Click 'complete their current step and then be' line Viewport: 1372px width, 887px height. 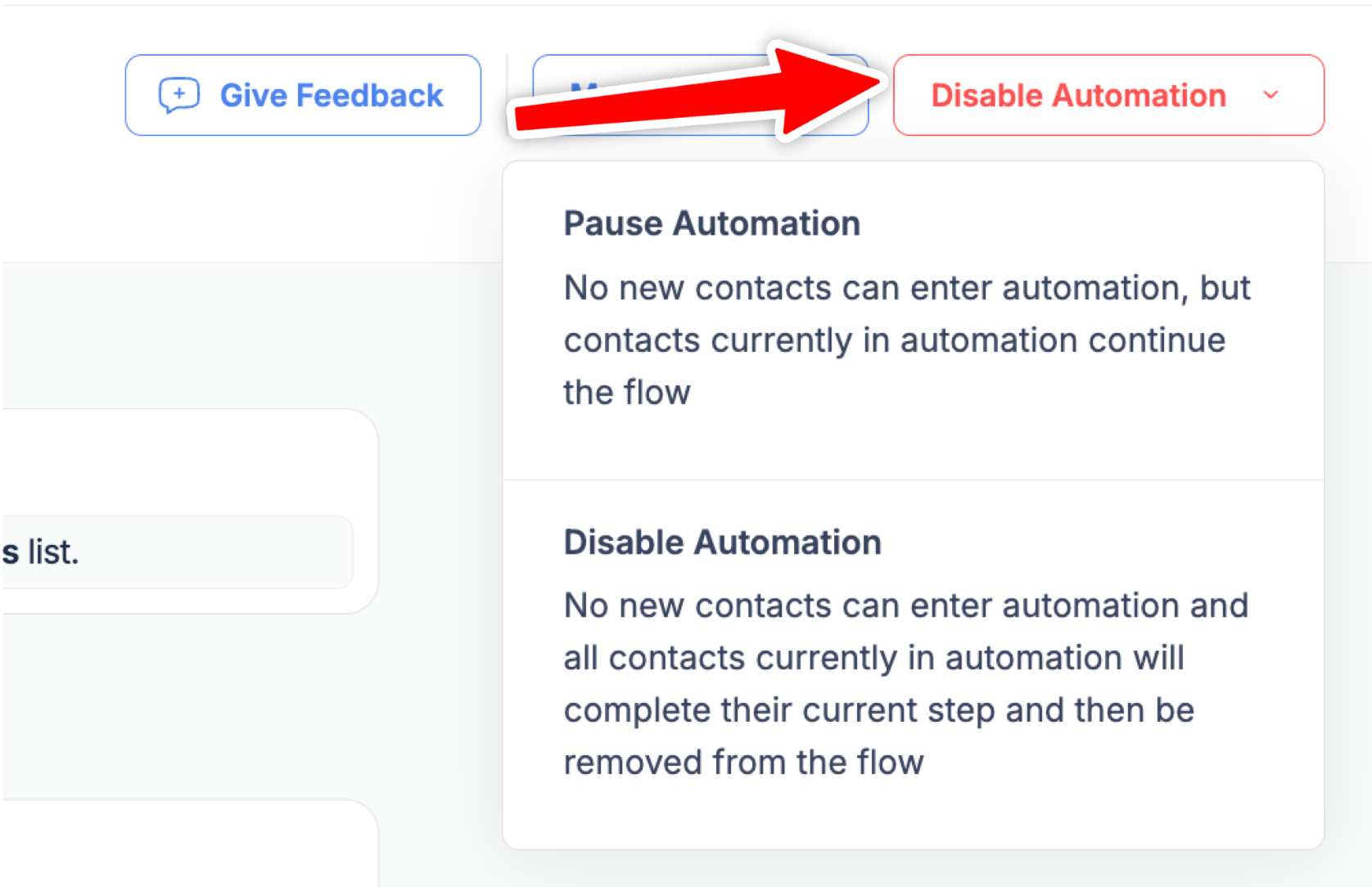pos(878,710)
